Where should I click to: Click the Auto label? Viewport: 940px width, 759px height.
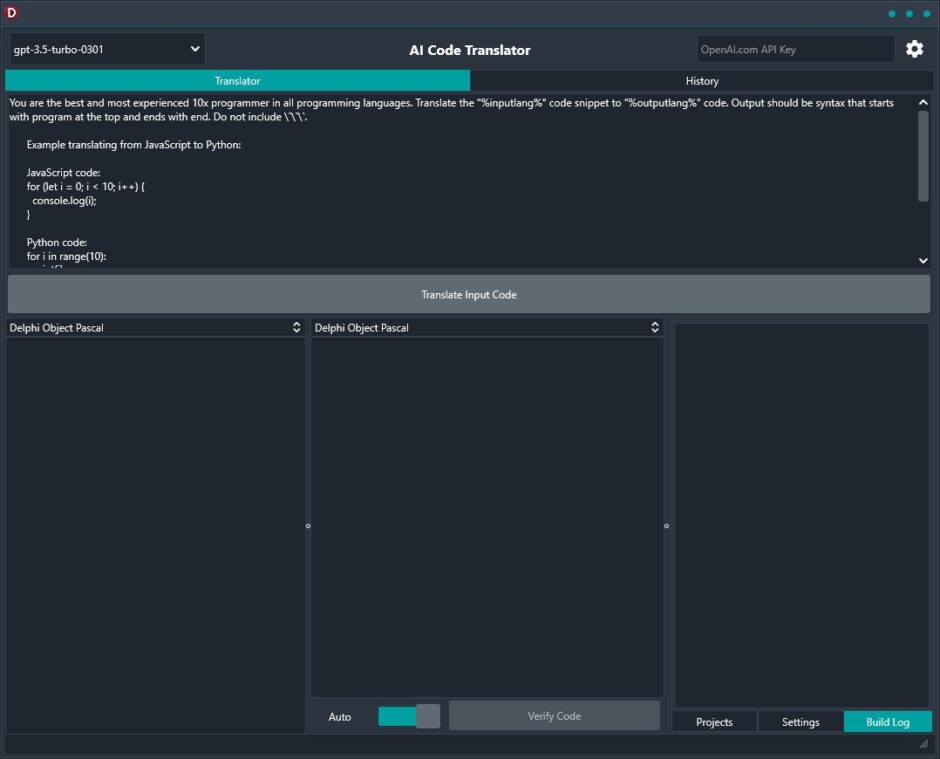pos(339,716)
